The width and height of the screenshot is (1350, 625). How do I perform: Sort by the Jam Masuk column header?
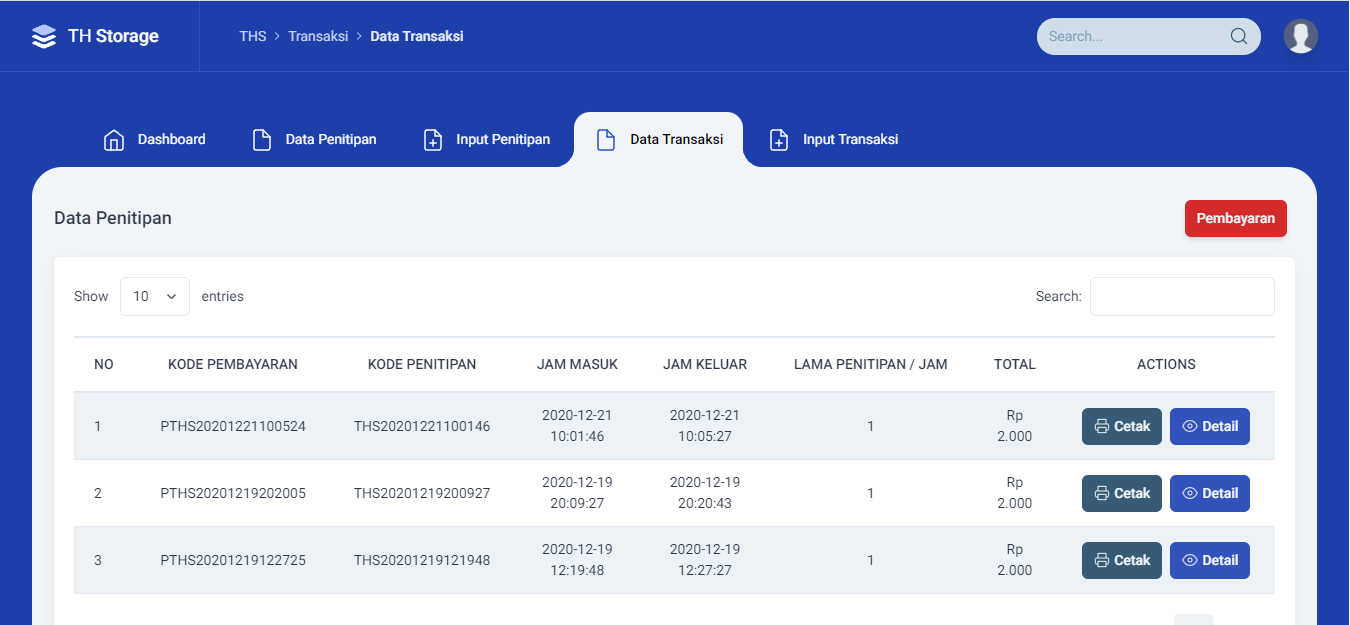coord(577,365)
